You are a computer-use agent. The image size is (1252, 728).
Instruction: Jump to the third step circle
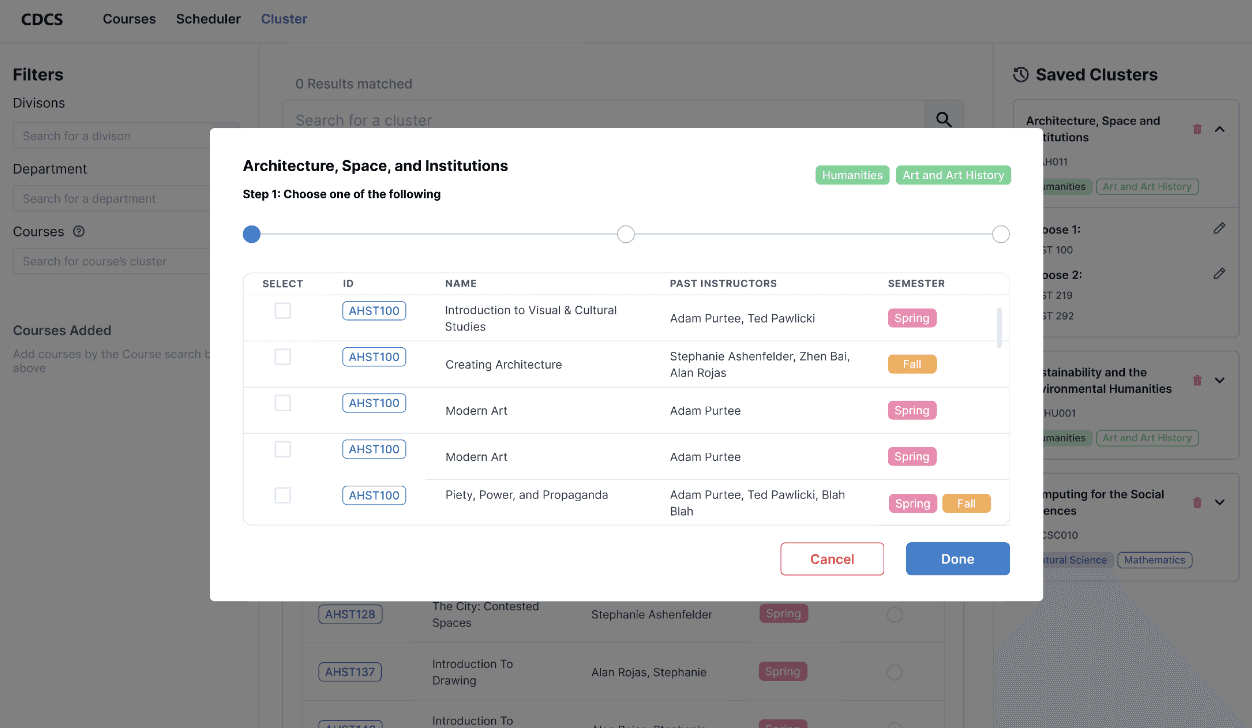click(x=1001, y=234)
